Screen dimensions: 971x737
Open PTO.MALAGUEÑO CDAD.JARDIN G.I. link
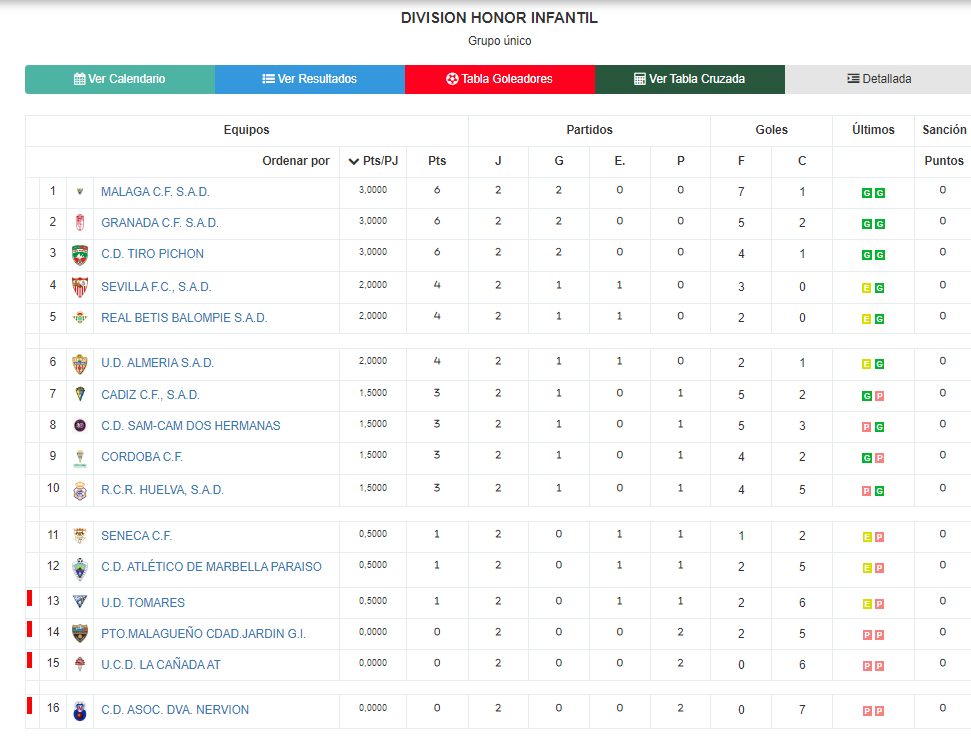coord(203,634)
